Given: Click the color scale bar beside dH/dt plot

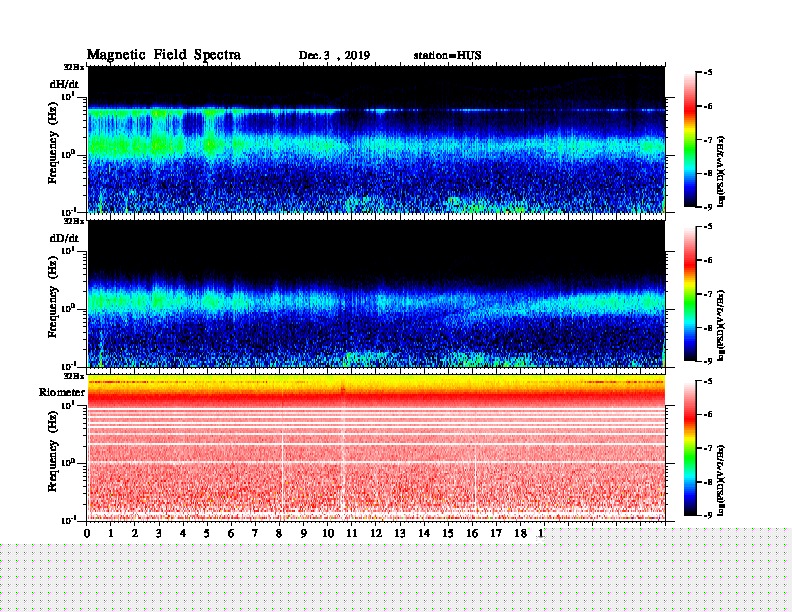Looking at the screenshot, I should pyautogui.click(x=690, y=140).
